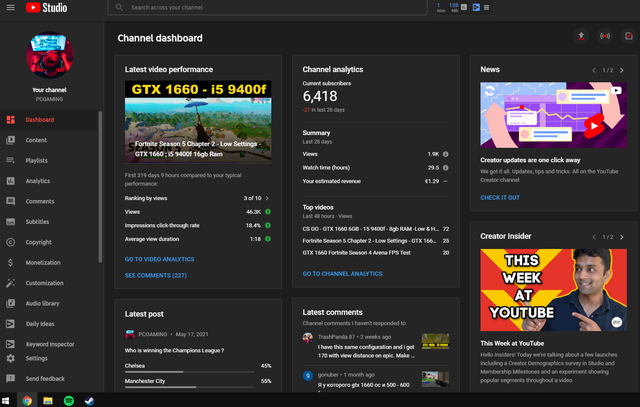
Task: Click the Subtitles caption icon
Action: point(11,222)
